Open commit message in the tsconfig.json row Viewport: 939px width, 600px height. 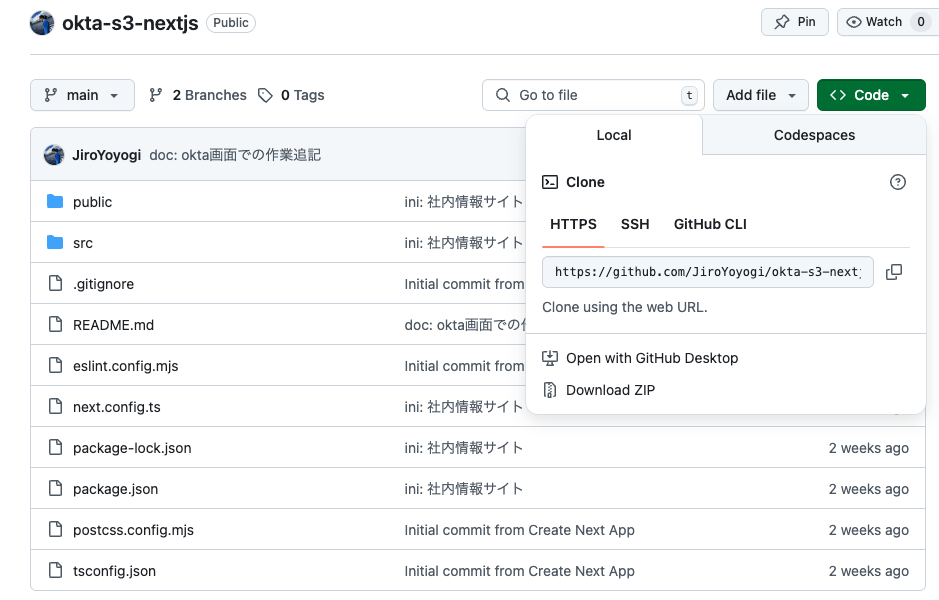tap(519, 571)
